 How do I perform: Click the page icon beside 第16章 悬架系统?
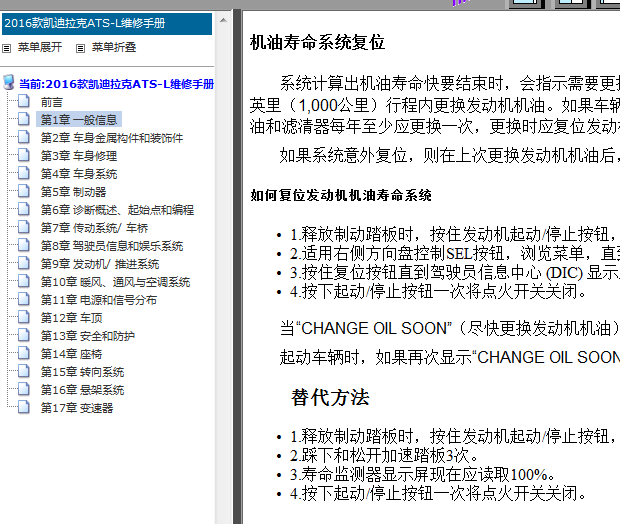pos(24,389)
